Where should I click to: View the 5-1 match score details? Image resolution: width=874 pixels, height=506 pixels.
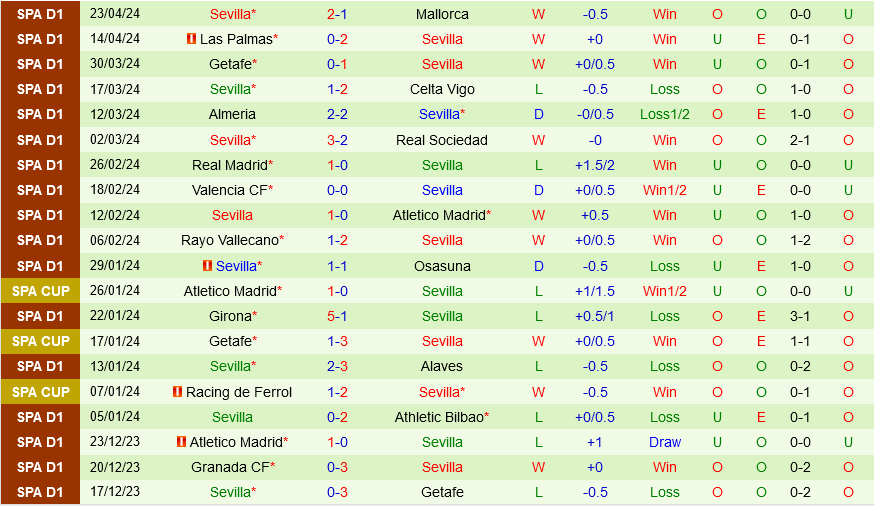[337, 316]
